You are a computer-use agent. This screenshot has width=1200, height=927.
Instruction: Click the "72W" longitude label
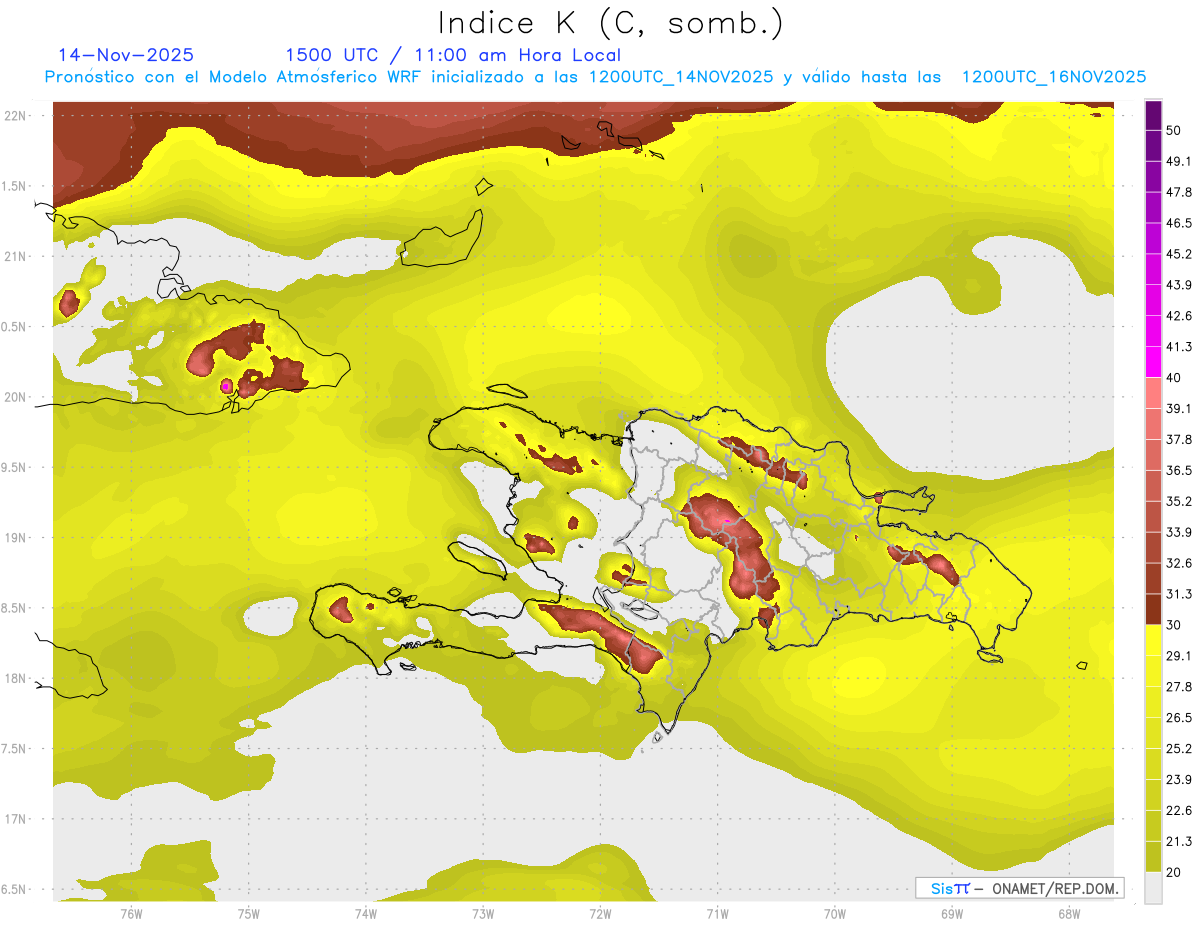click(600, 914)
